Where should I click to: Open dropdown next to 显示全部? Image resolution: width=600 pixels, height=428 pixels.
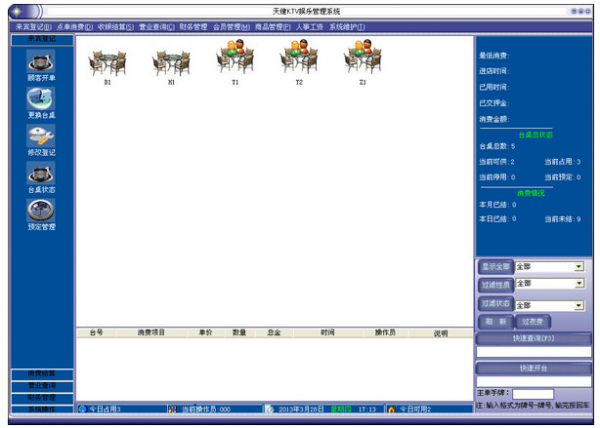579,267
